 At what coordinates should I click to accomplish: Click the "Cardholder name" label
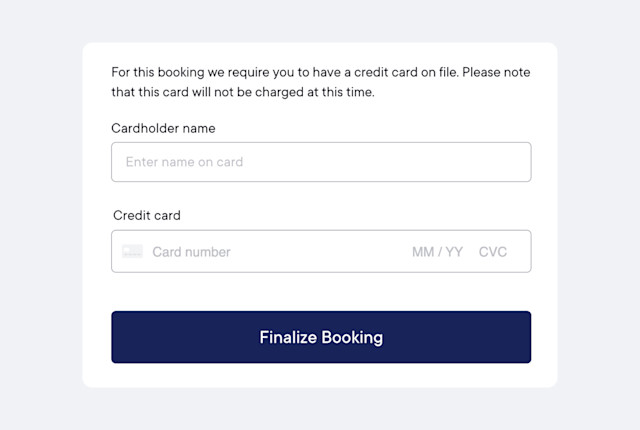point(163,128)
